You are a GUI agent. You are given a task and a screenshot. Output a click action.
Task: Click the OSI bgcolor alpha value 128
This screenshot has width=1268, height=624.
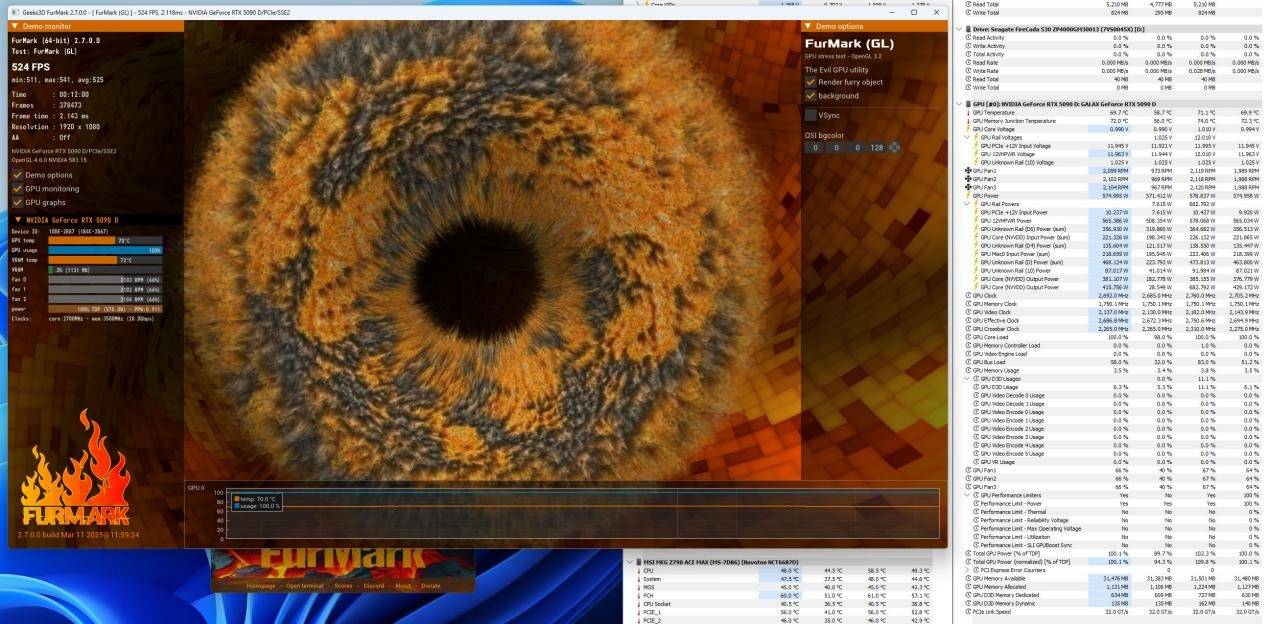point(876,148)
